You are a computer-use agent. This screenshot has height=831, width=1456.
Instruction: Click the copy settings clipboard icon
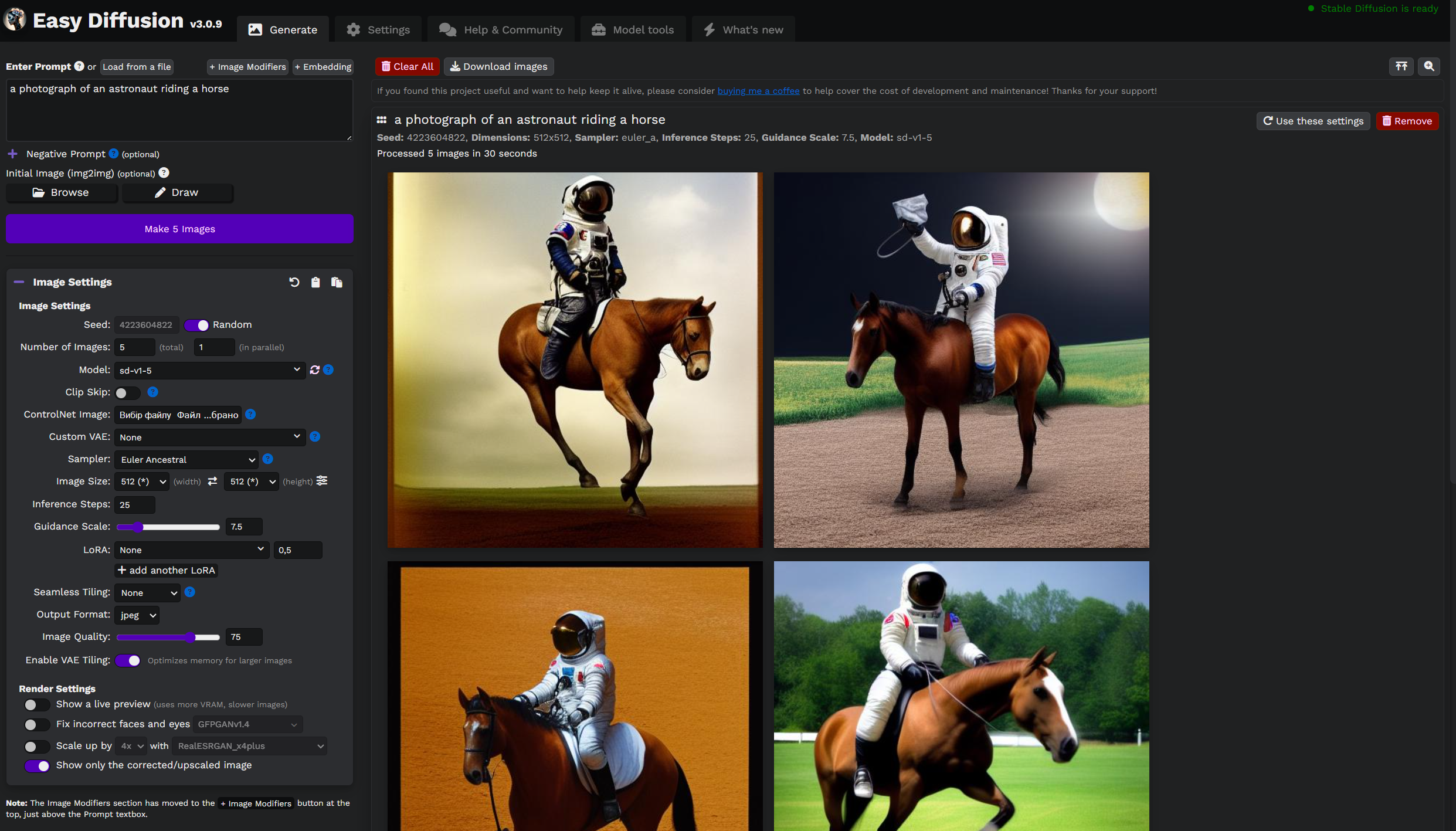(x=315, y=282)
